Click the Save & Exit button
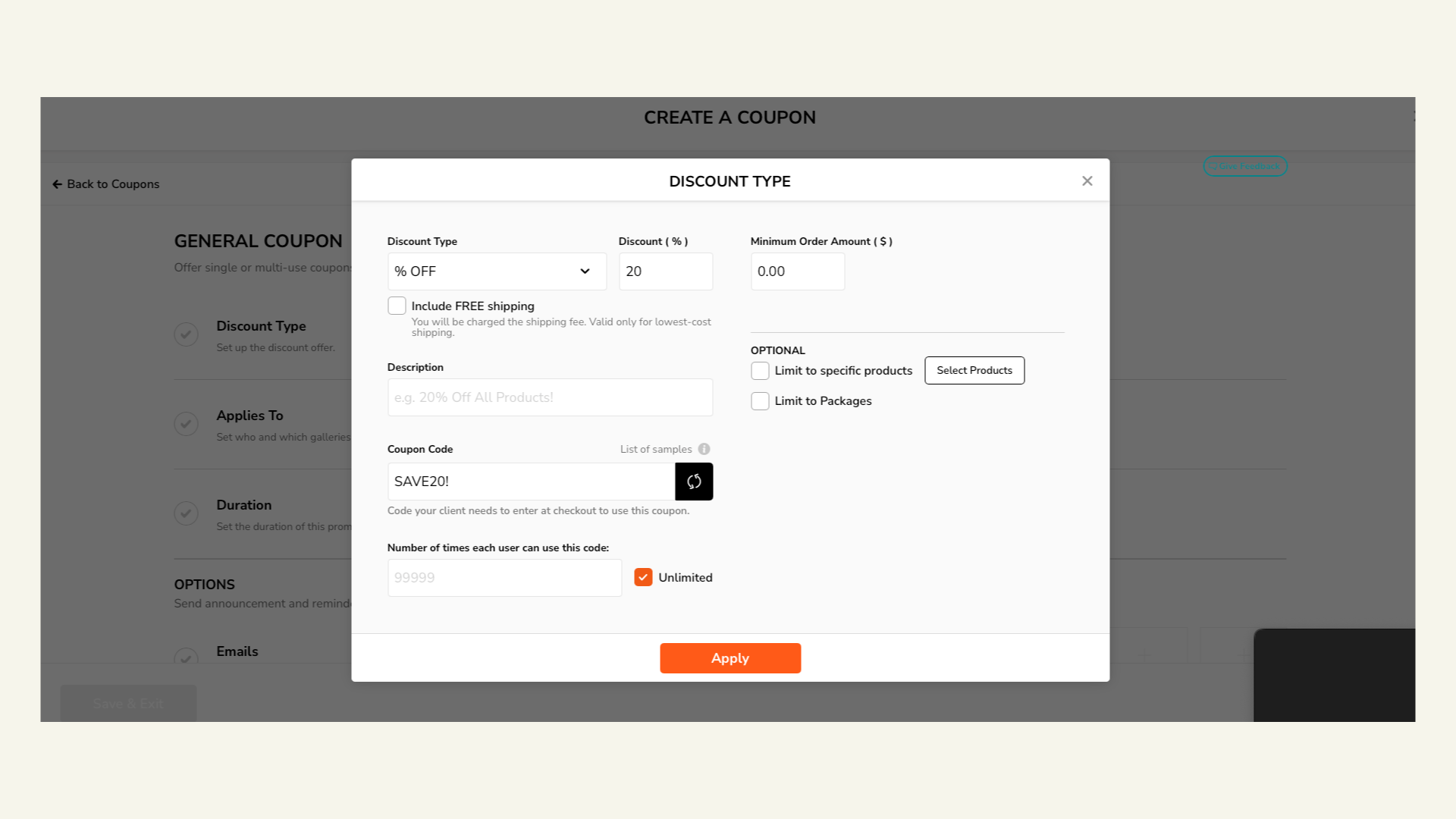The width and height of the screenshot is (1456, 819). (127, 703)
